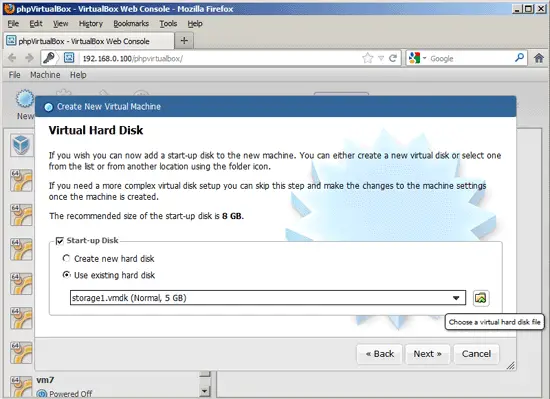This screenshot has width=550, height=399.
Task: Click the search magnifier icon
Action: click(x=519, y=58)
